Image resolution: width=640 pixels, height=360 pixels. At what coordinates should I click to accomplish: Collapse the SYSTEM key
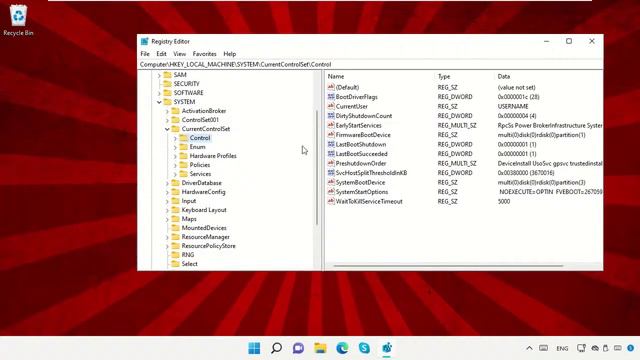click(159, 102)
